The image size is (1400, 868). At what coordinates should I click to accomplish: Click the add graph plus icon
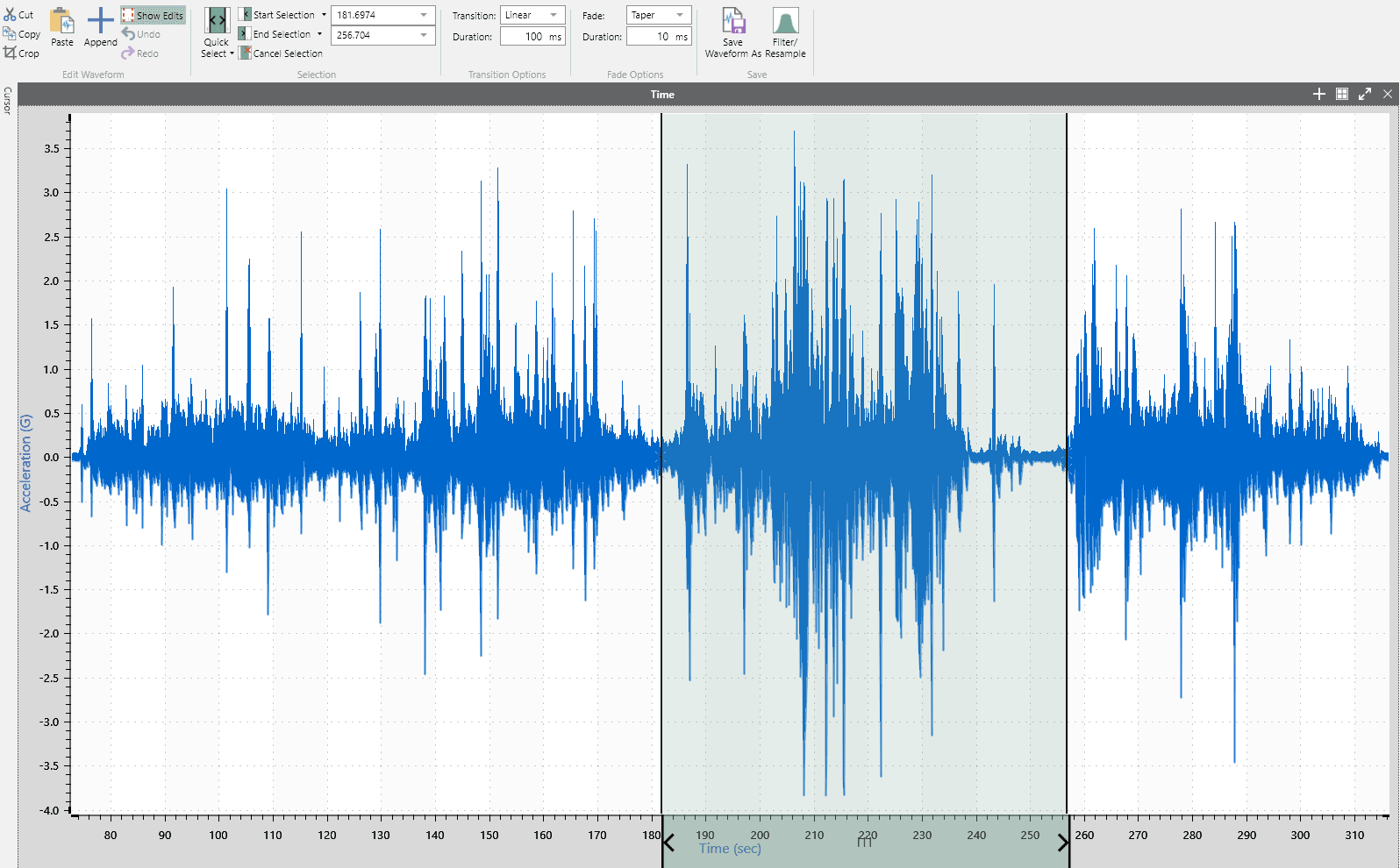tap(1318, 94)
